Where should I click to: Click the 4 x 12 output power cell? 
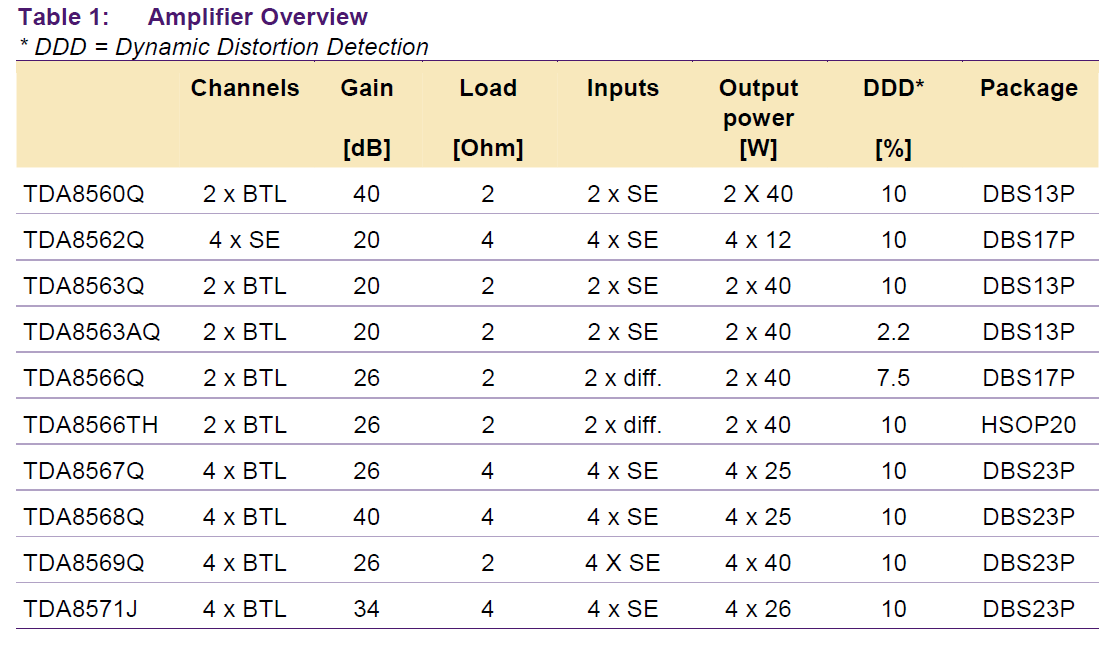[758, 240]
